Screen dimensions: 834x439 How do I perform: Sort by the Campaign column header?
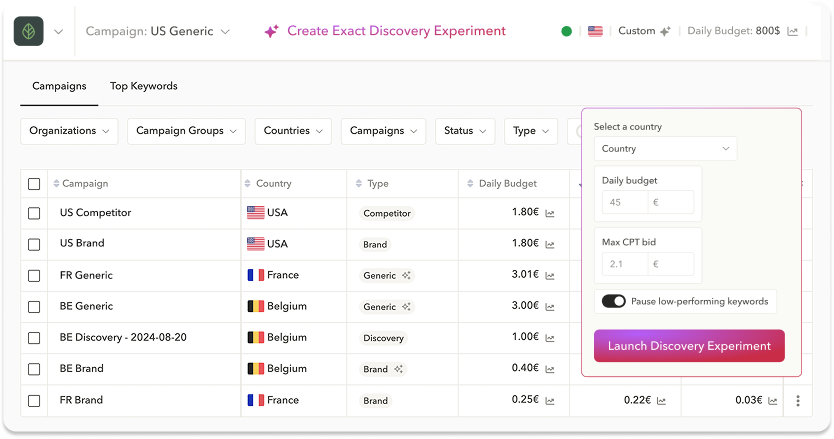coord(81,184)
